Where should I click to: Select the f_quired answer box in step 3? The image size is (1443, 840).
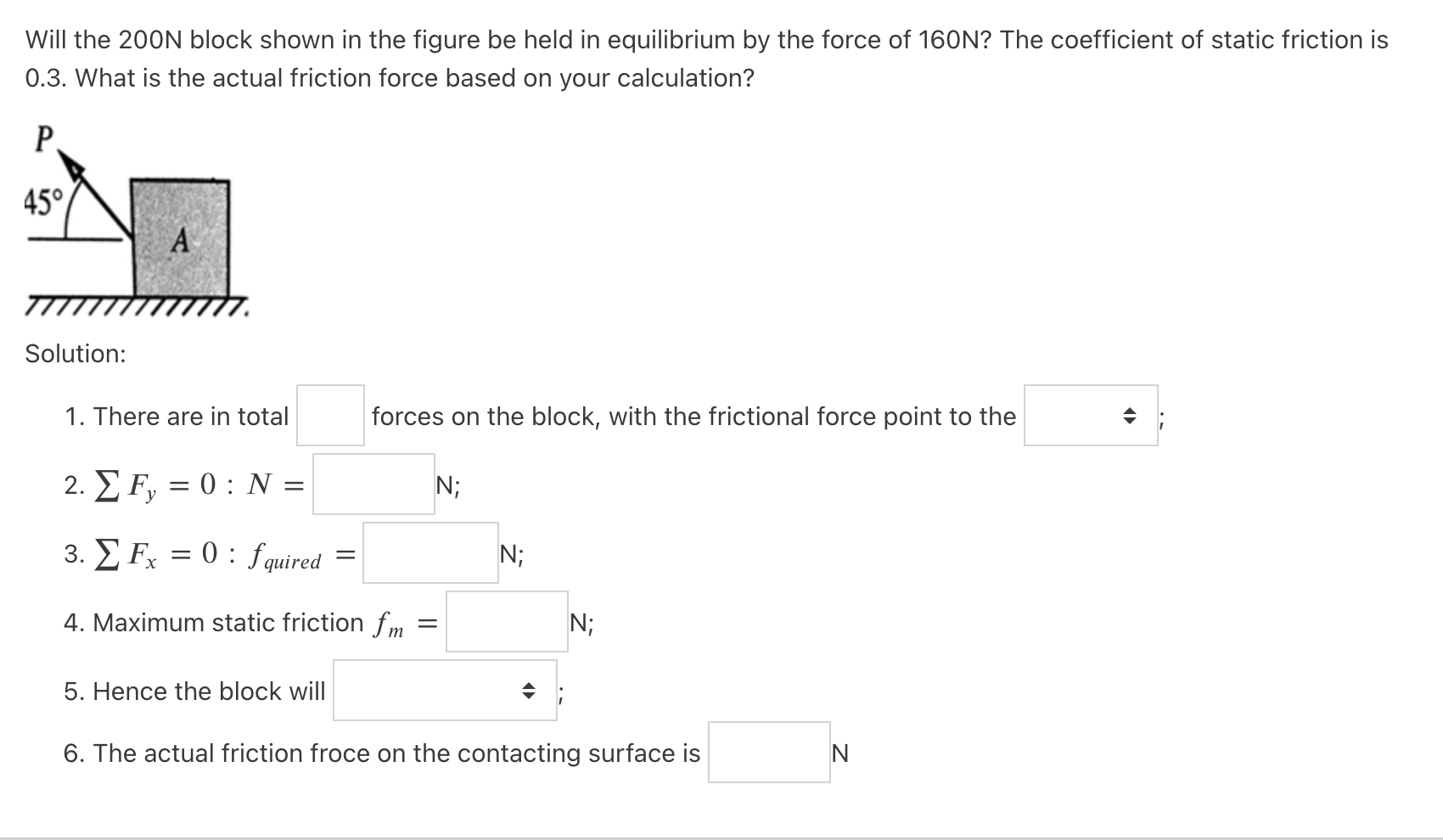point(430,554)
